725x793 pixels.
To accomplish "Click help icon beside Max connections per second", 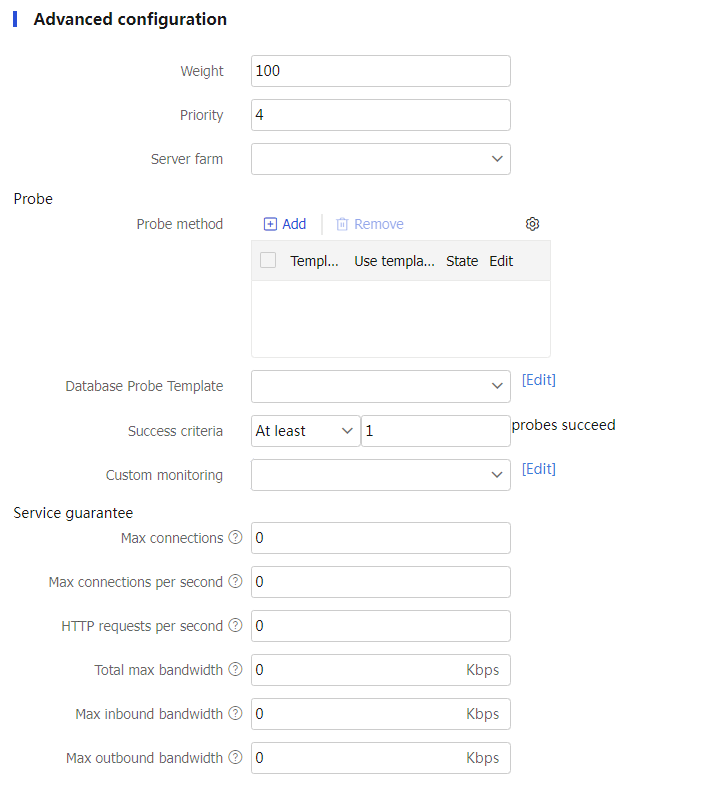I will [235, 582].
